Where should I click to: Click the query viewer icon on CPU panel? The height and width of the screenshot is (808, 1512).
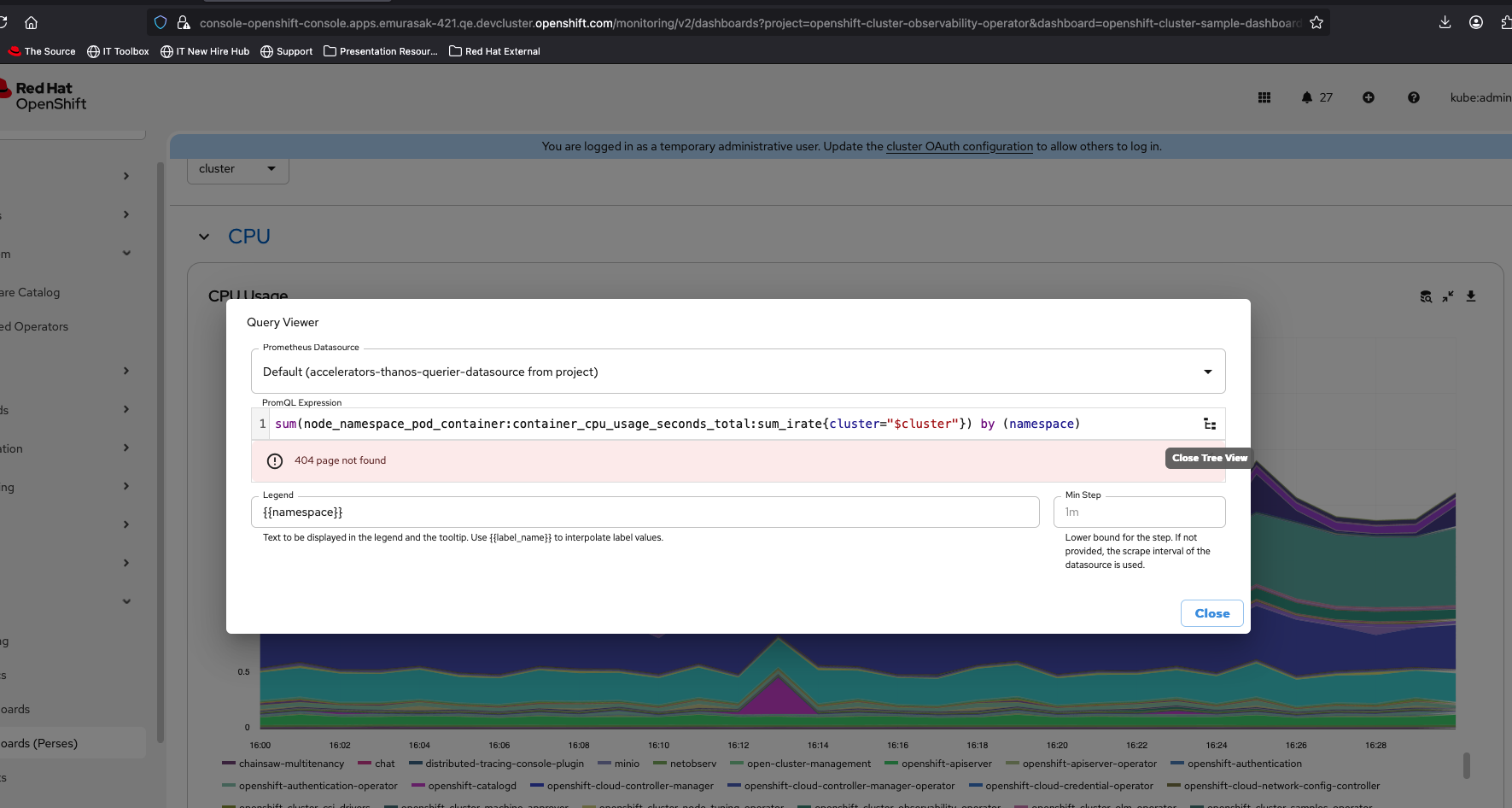tap(1426, 297)
